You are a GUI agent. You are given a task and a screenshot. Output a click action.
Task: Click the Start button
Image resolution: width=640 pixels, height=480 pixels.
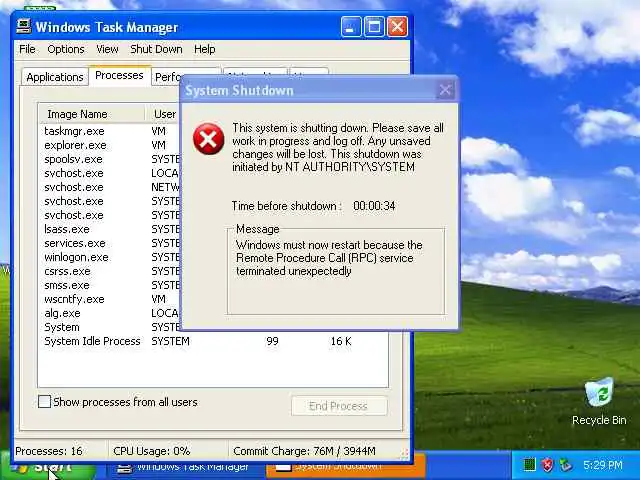click(x=49, y=466)
